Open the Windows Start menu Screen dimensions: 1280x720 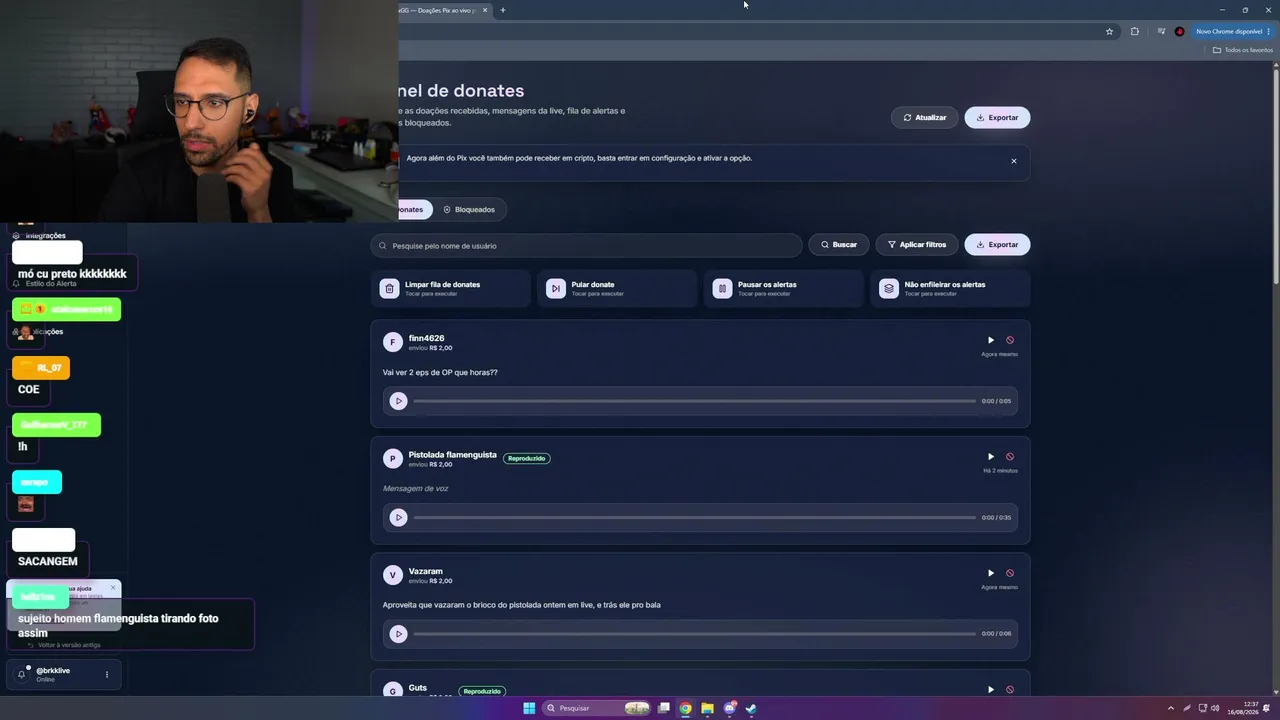[x=529, y=709]
